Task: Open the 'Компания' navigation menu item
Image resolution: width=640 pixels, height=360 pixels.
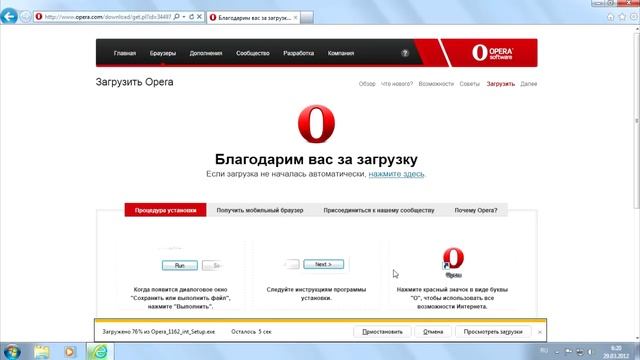Action: click(x=341, y=53)
